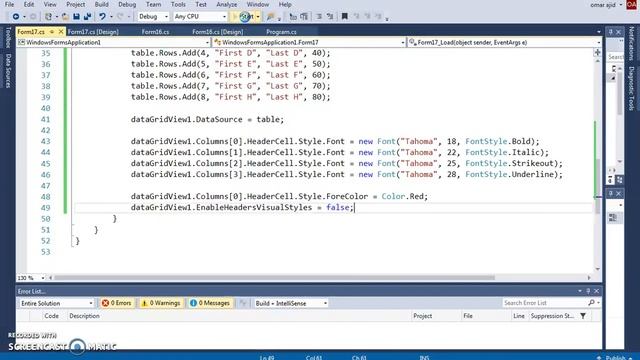Click the Uncomment selected lines icon
This screenshot has width=640, height=360.
(x=304, y=16)
